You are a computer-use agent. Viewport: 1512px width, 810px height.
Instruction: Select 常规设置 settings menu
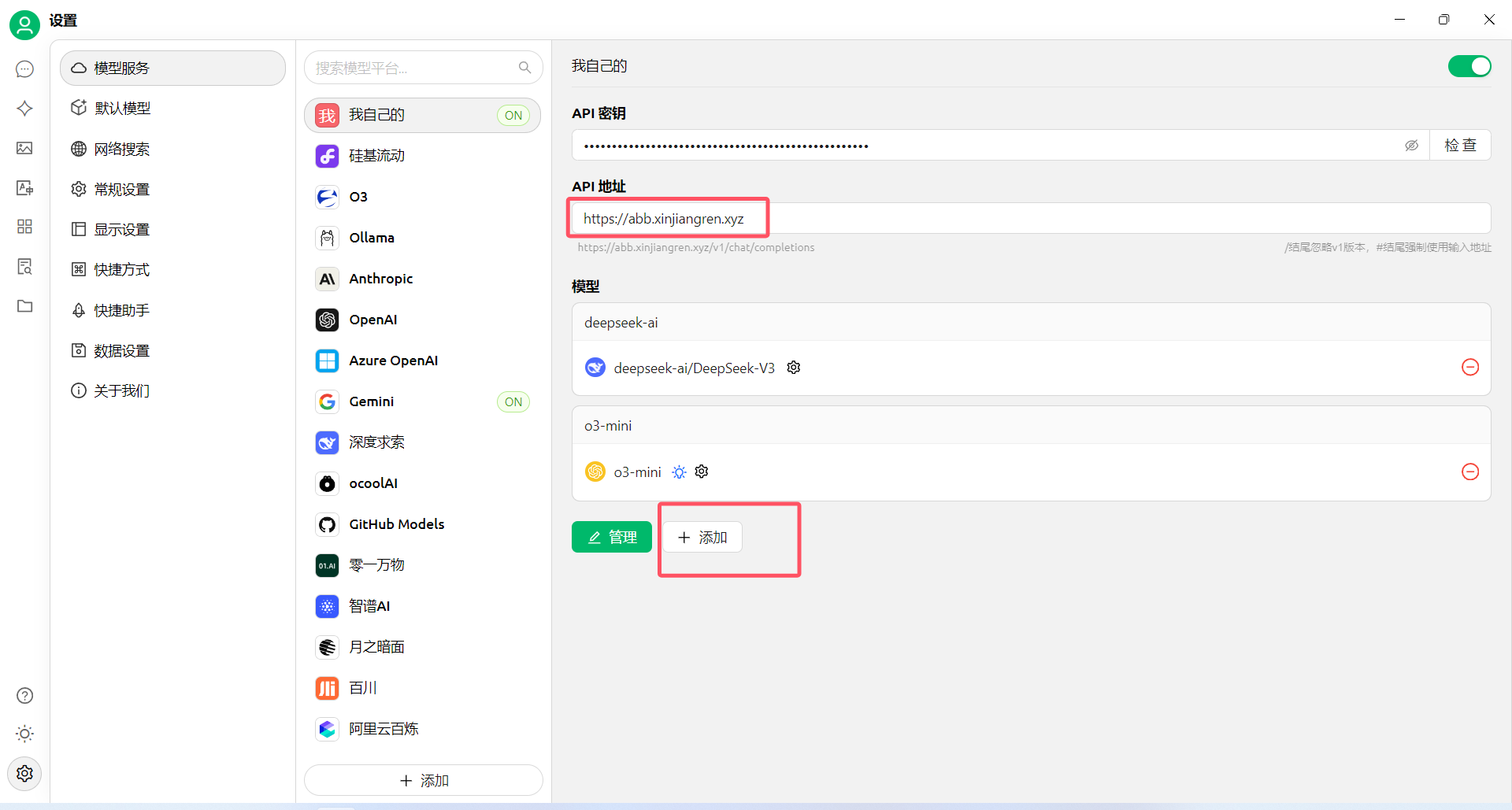172,189
